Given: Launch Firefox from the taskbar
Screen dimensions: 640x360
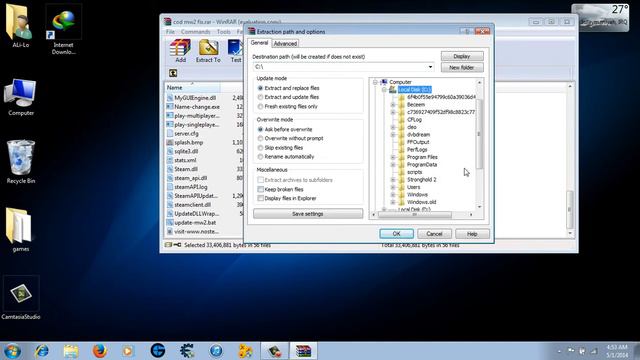Looking at the screenshot, I should coord(100,351).
